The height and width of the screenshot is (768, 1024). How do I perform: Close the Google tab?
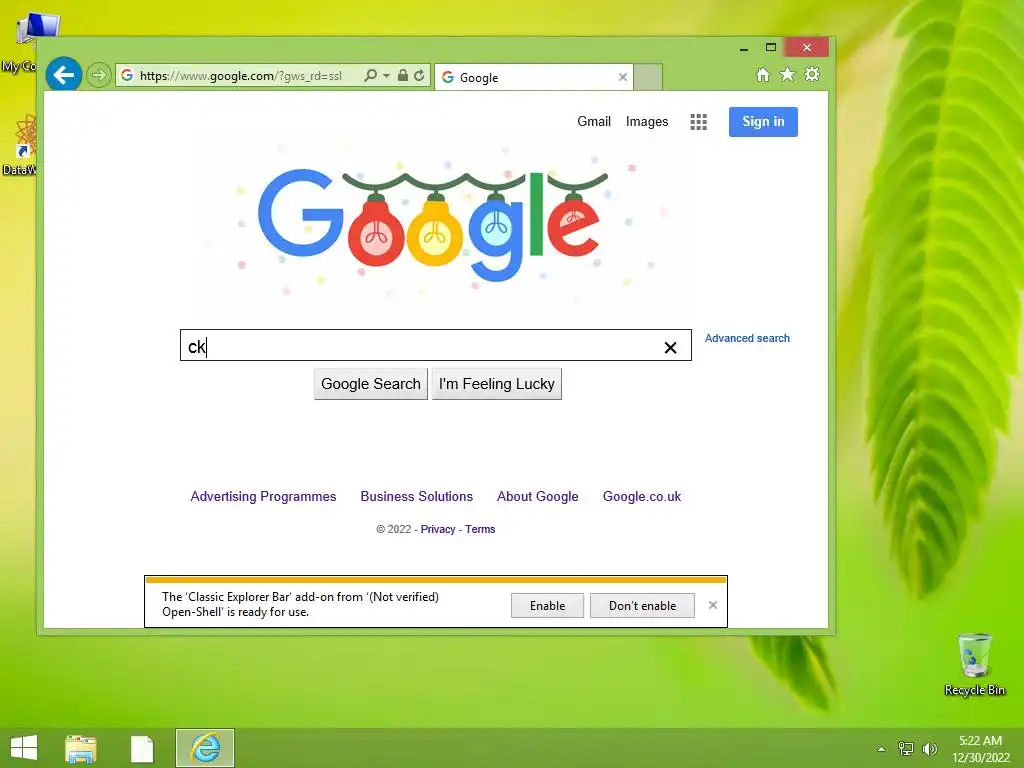click(622, 77)
